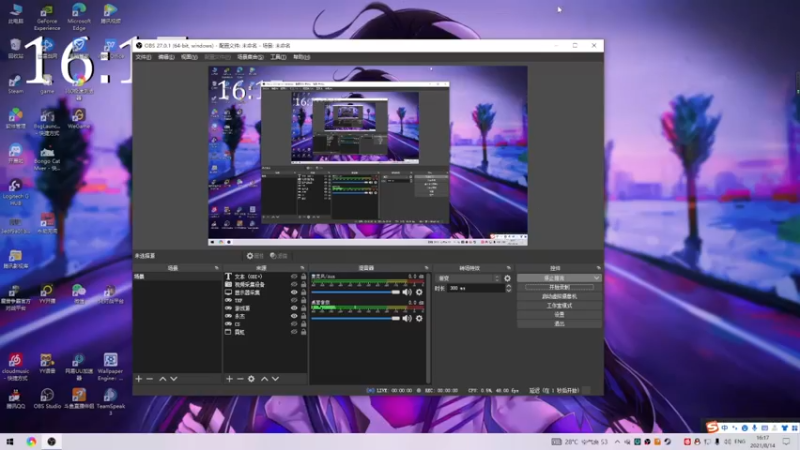This screenshot has width=800, height=450.
Task: Click the 设置 button in Controls
Action: tap(559, 315)
